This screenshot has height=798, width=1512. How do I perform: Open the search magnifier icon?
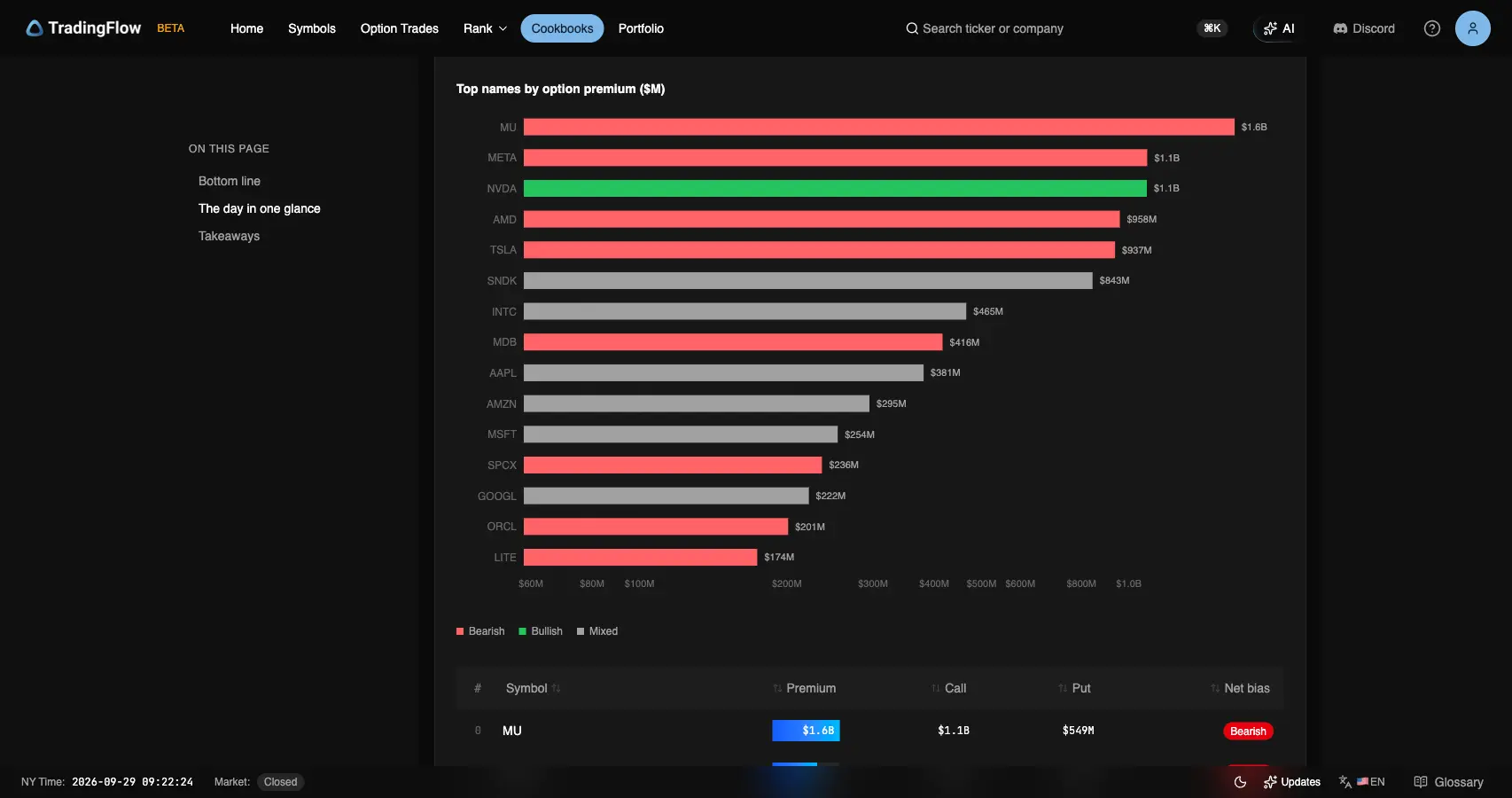click(911, 28)
